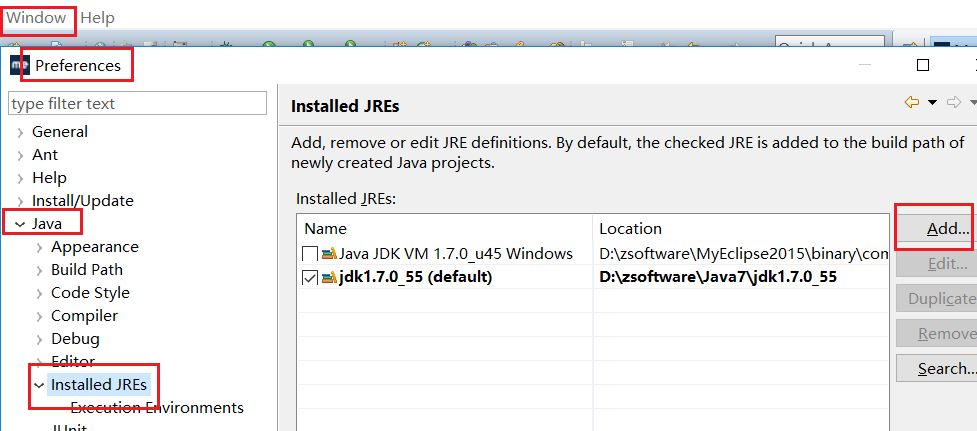977x431 pixels.
Task: Open Build Path preferences
Action: 87,270
